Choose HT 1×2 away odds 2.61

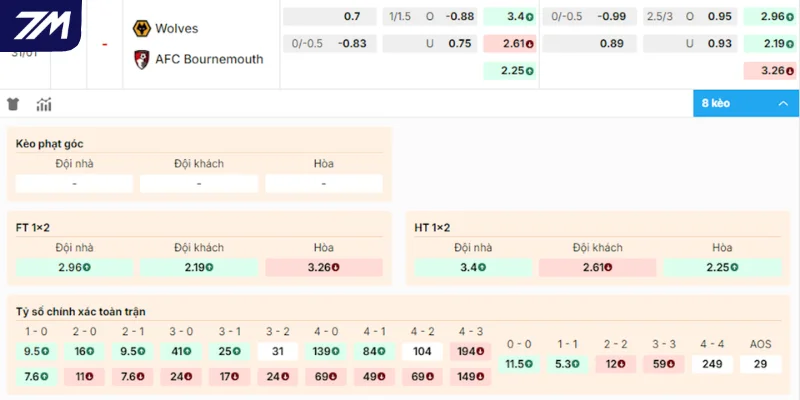[597, 267]
